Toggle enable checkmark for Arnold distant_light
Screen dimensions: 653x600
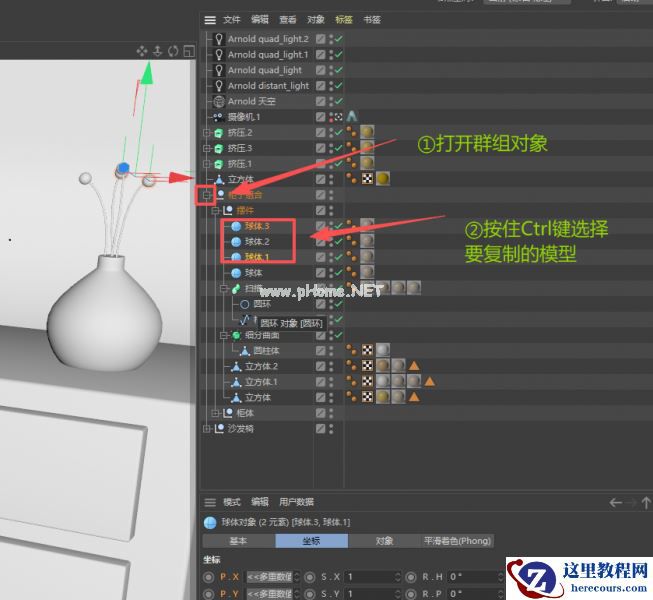[339, 86]
